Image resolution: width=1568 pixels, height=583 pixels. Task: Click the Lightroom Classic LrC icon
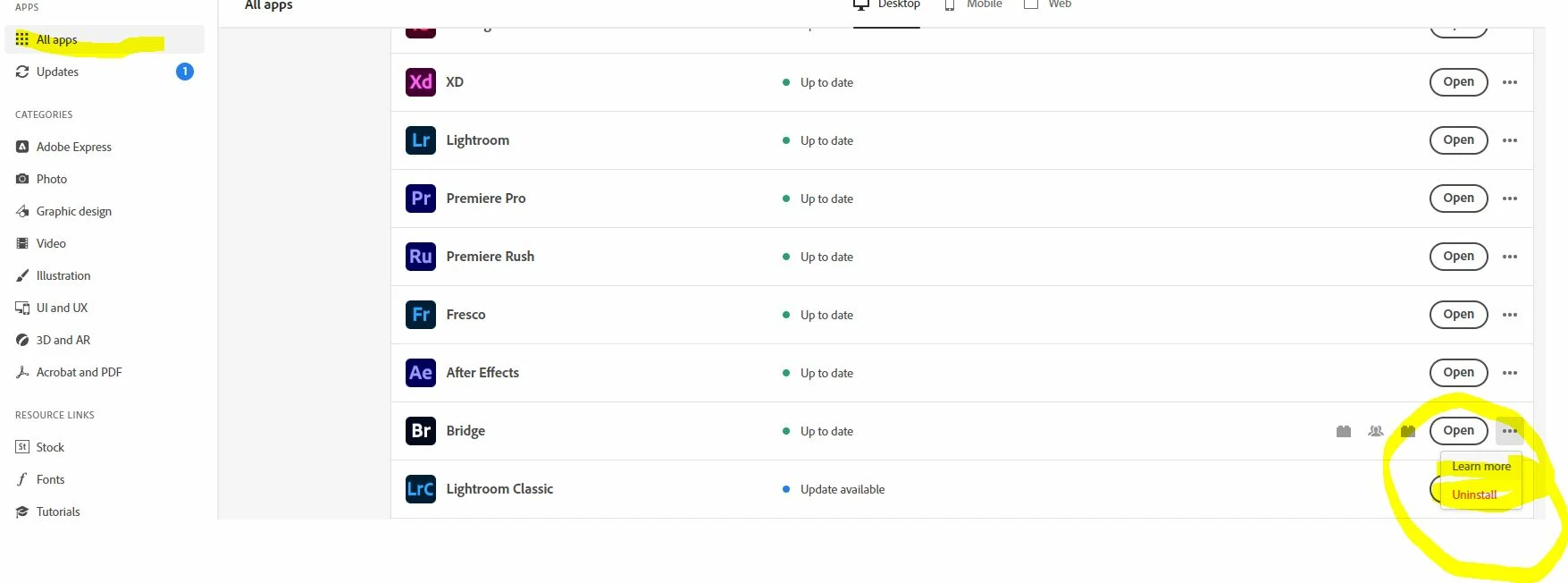421,489
